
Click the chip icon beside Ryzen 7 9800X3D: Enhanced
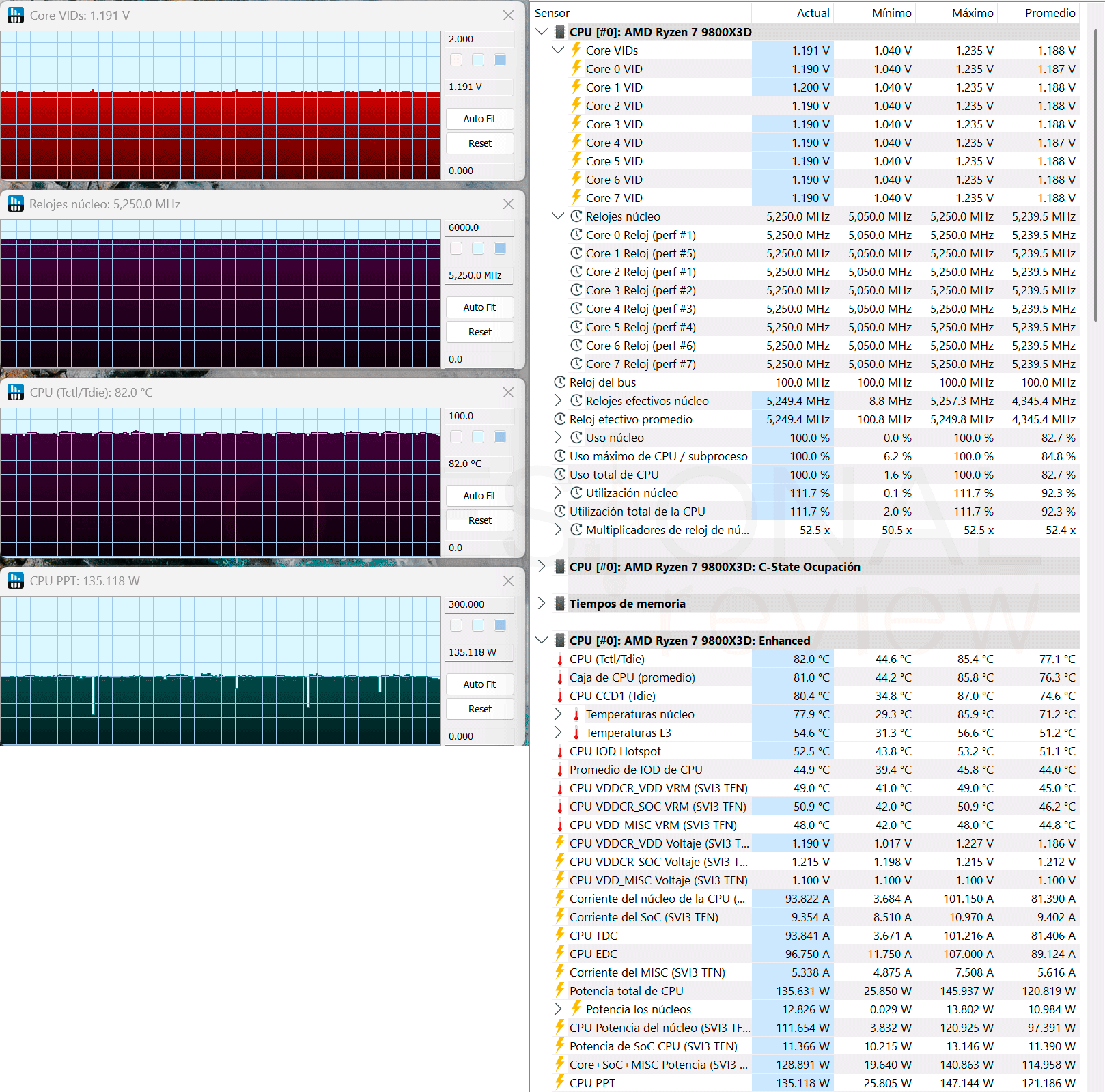pos(560,640)
